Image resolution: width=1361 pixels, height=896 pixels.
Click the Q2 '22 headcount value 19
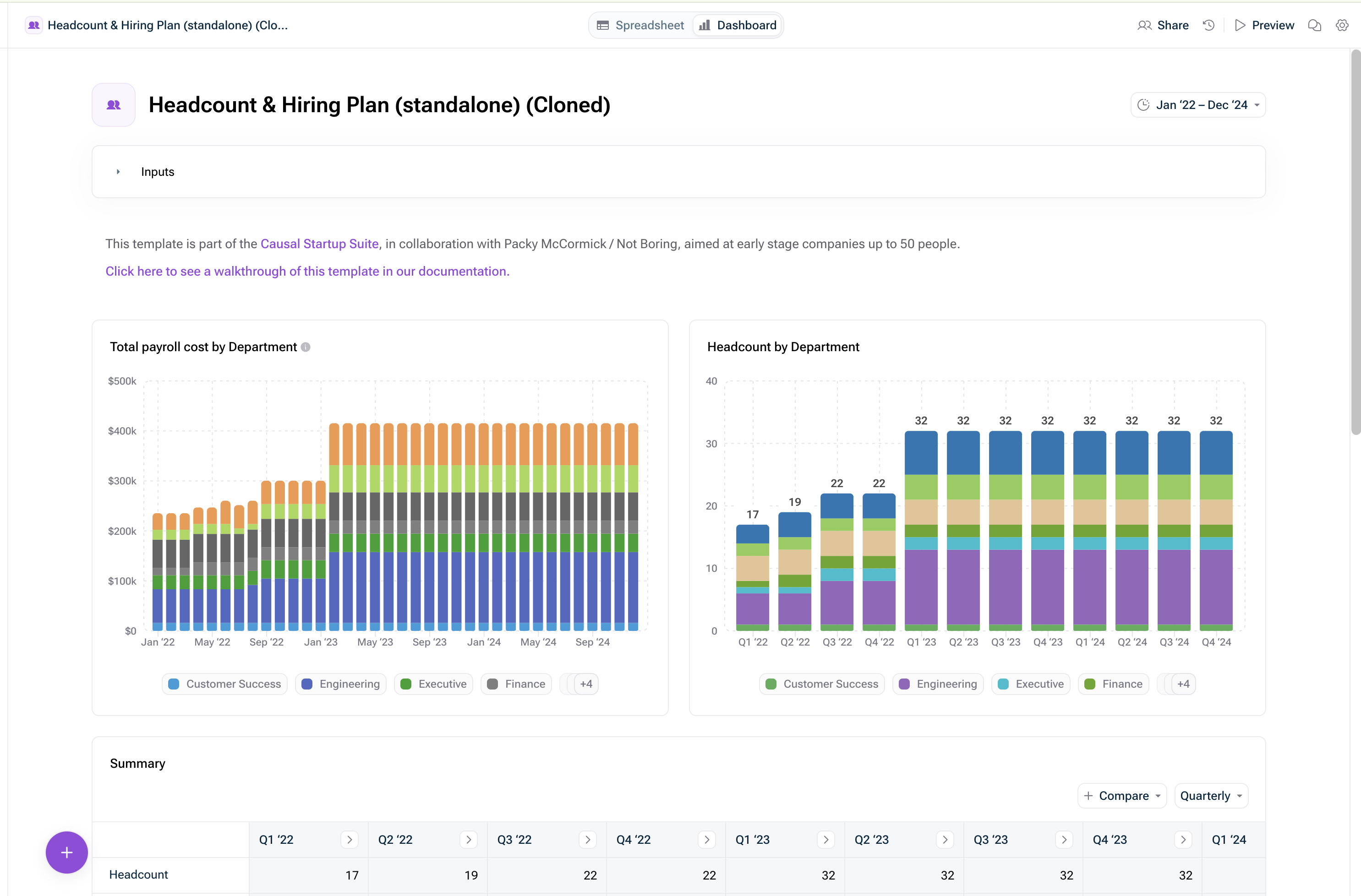click(x=470, y=875)
